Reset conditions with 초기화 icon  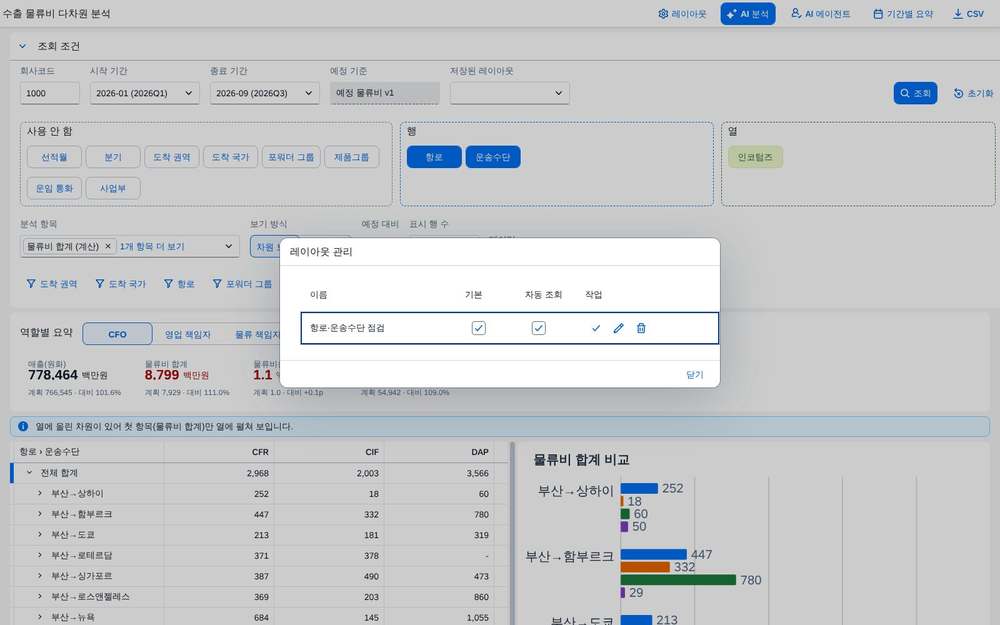(x=973, y=93)
